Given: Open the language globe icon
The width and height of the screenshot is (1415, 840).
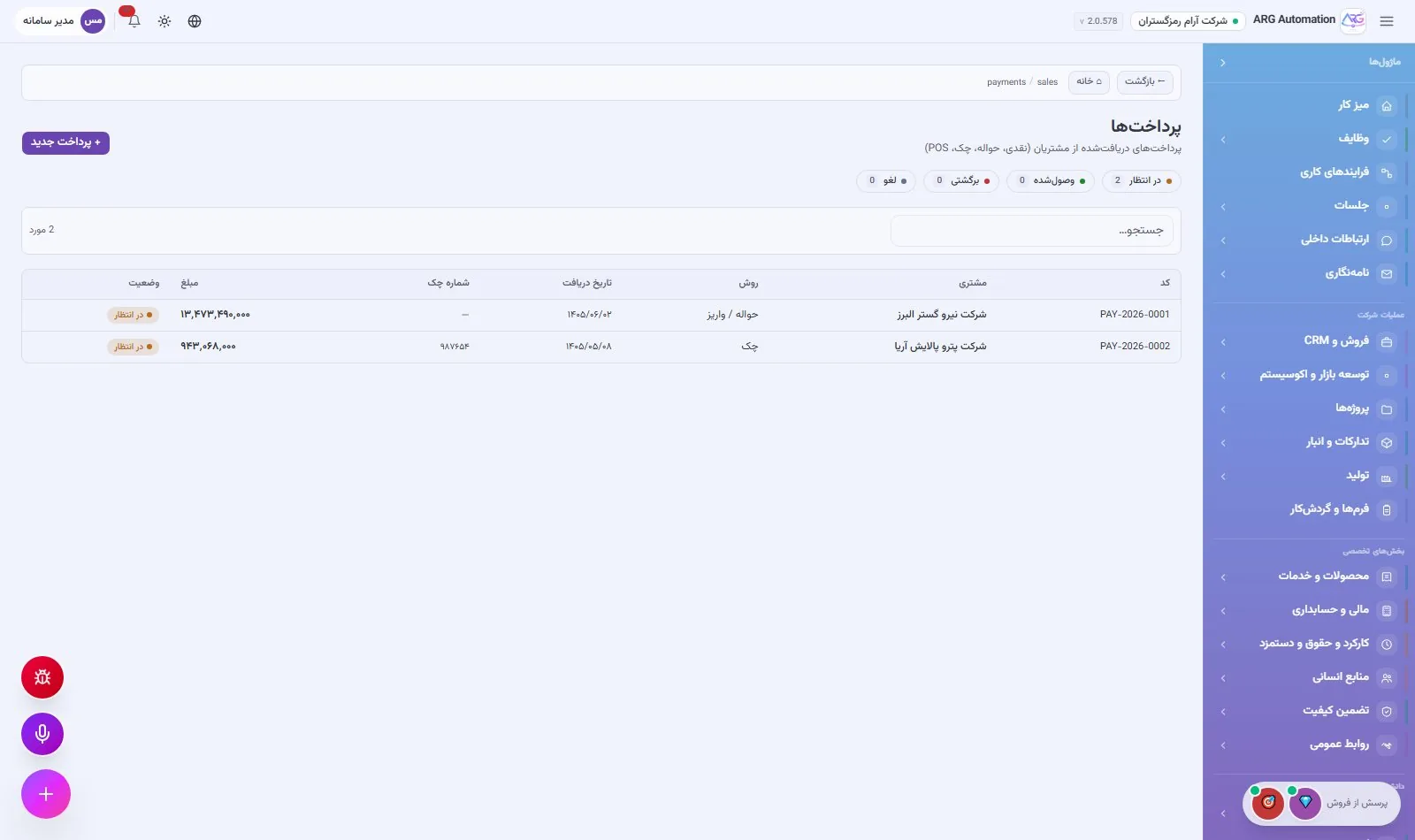Looking at the screenshot, I should (195, 21).
